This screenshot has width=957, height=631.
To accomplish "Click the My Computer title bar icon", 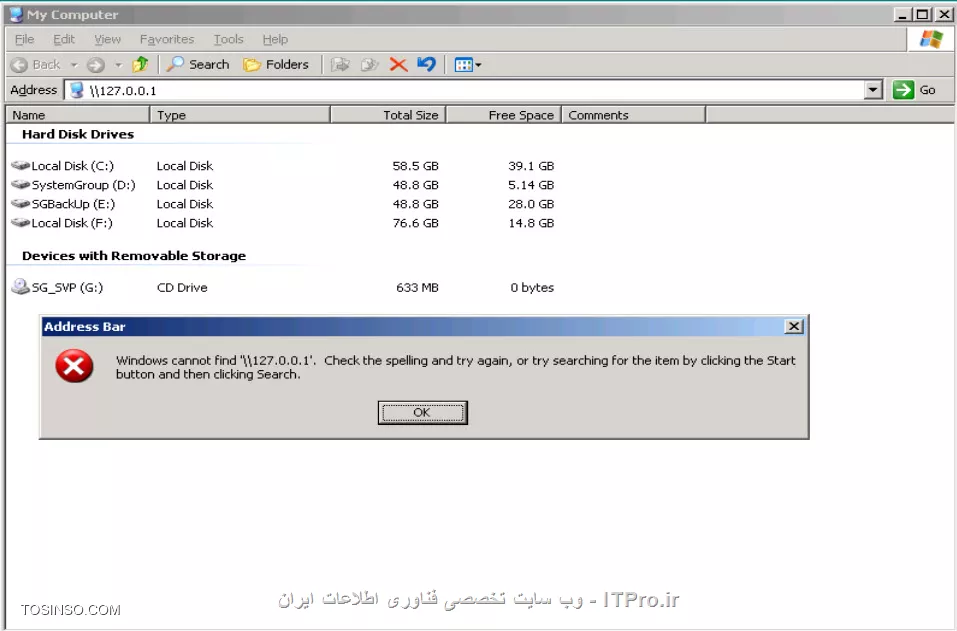I will pyautogui.click(x=16, y=14).
